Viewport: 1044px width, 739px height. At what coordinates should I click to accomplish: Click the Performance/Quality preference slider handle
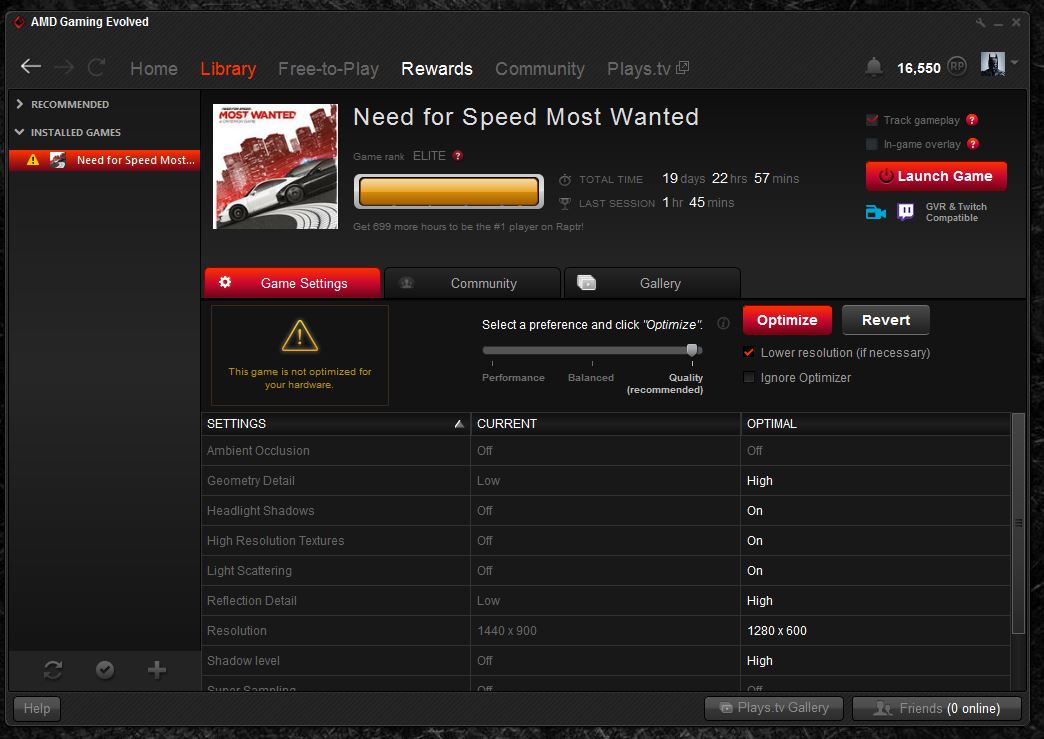pos(692,350)
